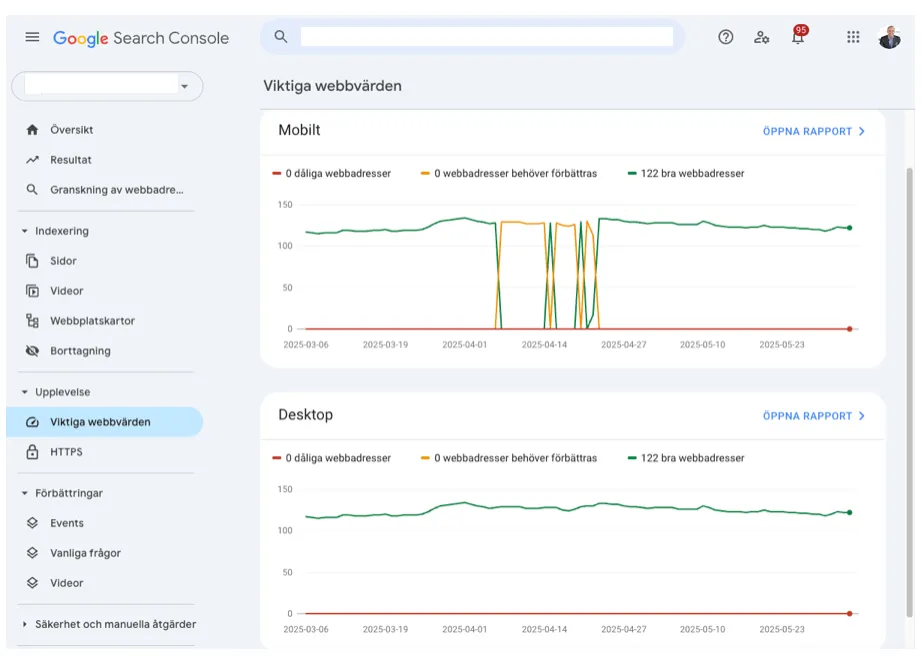This screenshot has width=922, height=658.
Task: Click the Google Search Console logo
Action: coord(141,38)
